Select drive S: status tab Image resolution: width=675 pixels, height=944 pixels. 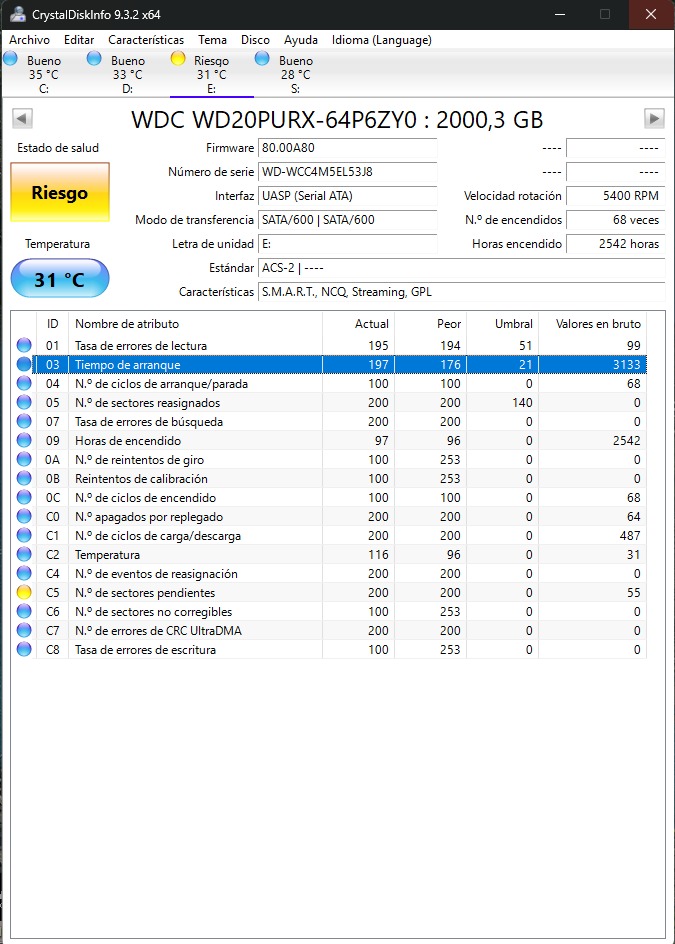pyautogui.click(x=296, y=74)
